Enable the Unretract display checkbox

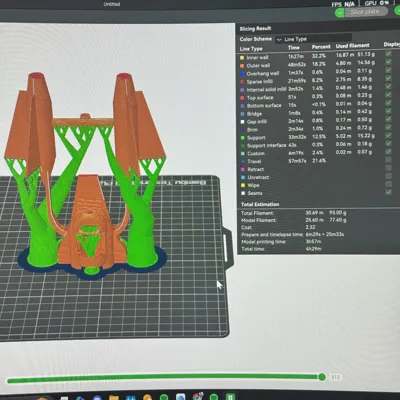(x=389, y=176)
